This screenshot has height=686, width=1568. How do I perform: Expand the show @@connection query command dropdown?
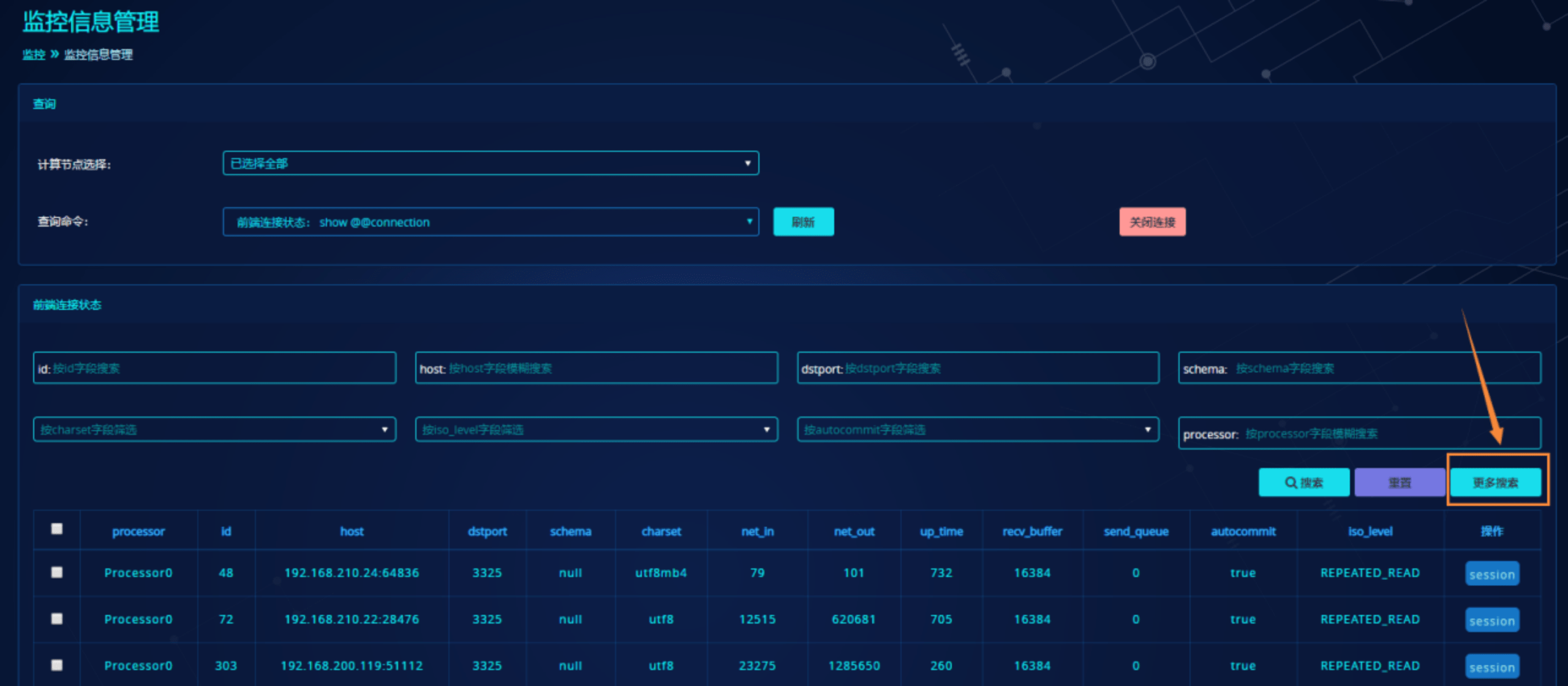coord(490,222)
